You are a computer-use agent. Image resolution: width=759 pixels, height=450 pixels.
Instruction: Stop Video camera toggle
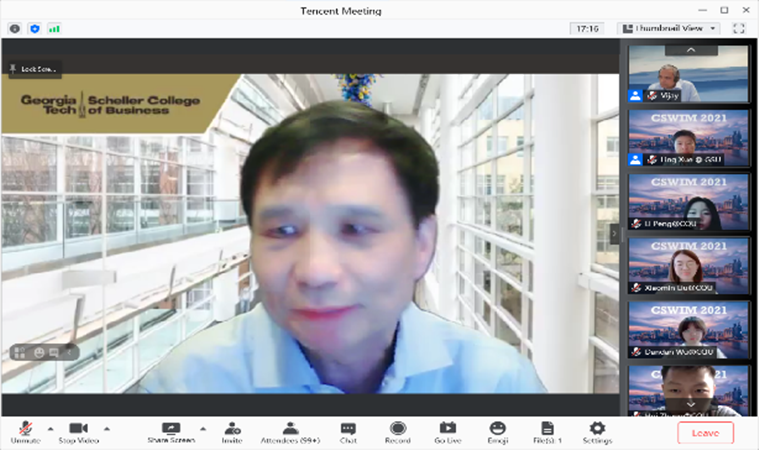click(78, 433)
